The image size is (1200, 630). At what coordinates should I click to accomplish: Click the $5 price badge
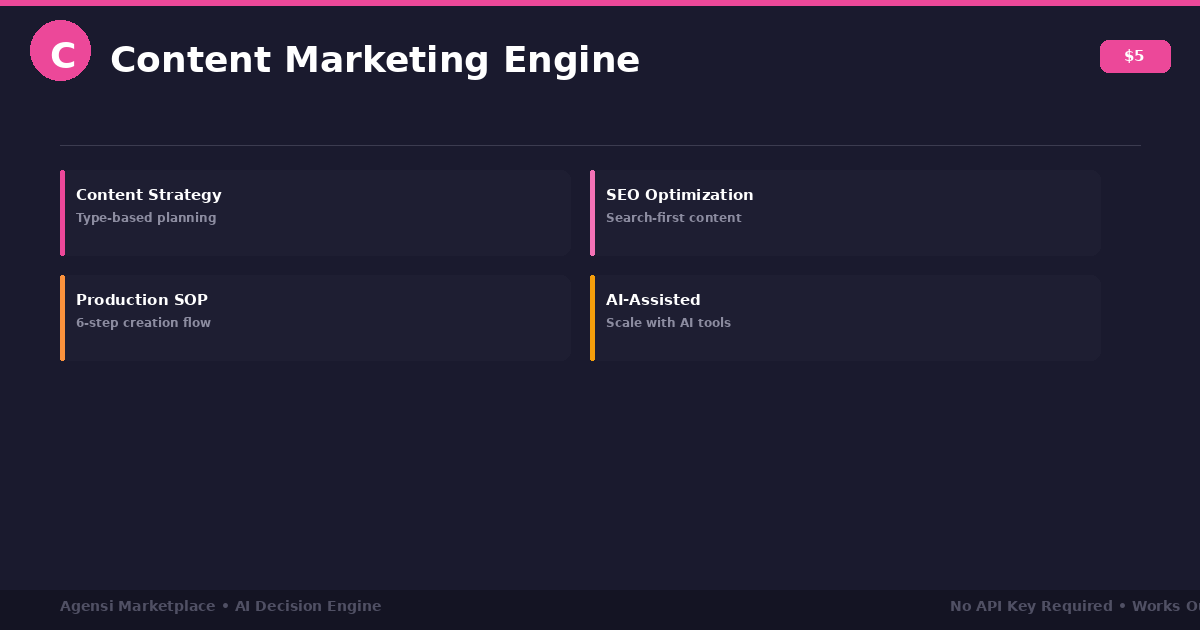click(x=1135, y=57)
